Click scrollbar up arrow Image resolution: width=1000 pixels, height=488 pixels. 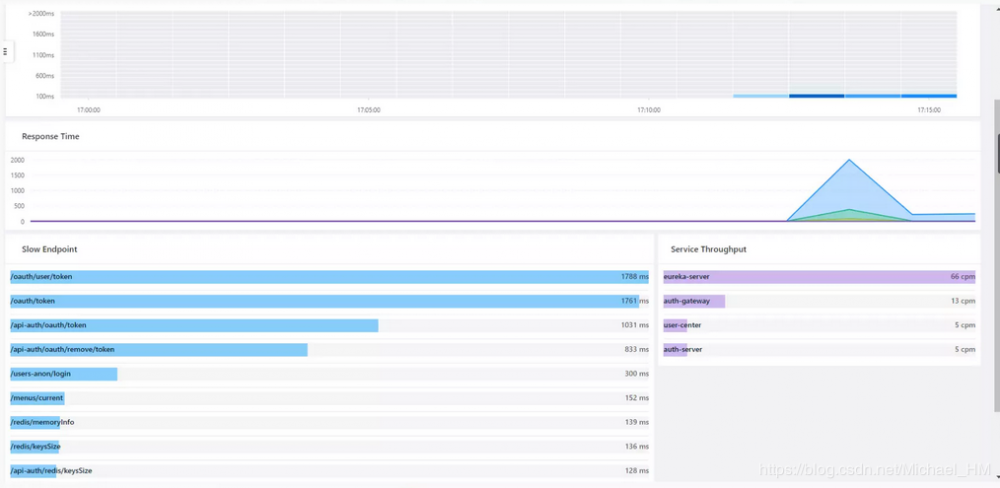pyautogui.click(x=996, y=8)
